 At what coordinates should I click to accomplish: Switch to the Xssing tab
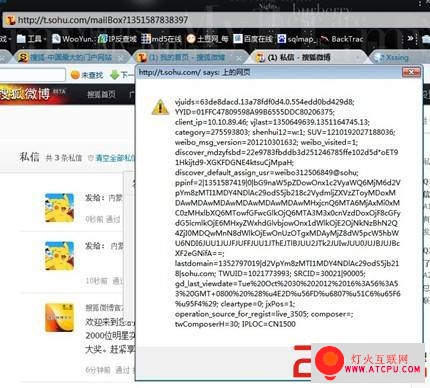click(395, 57)
